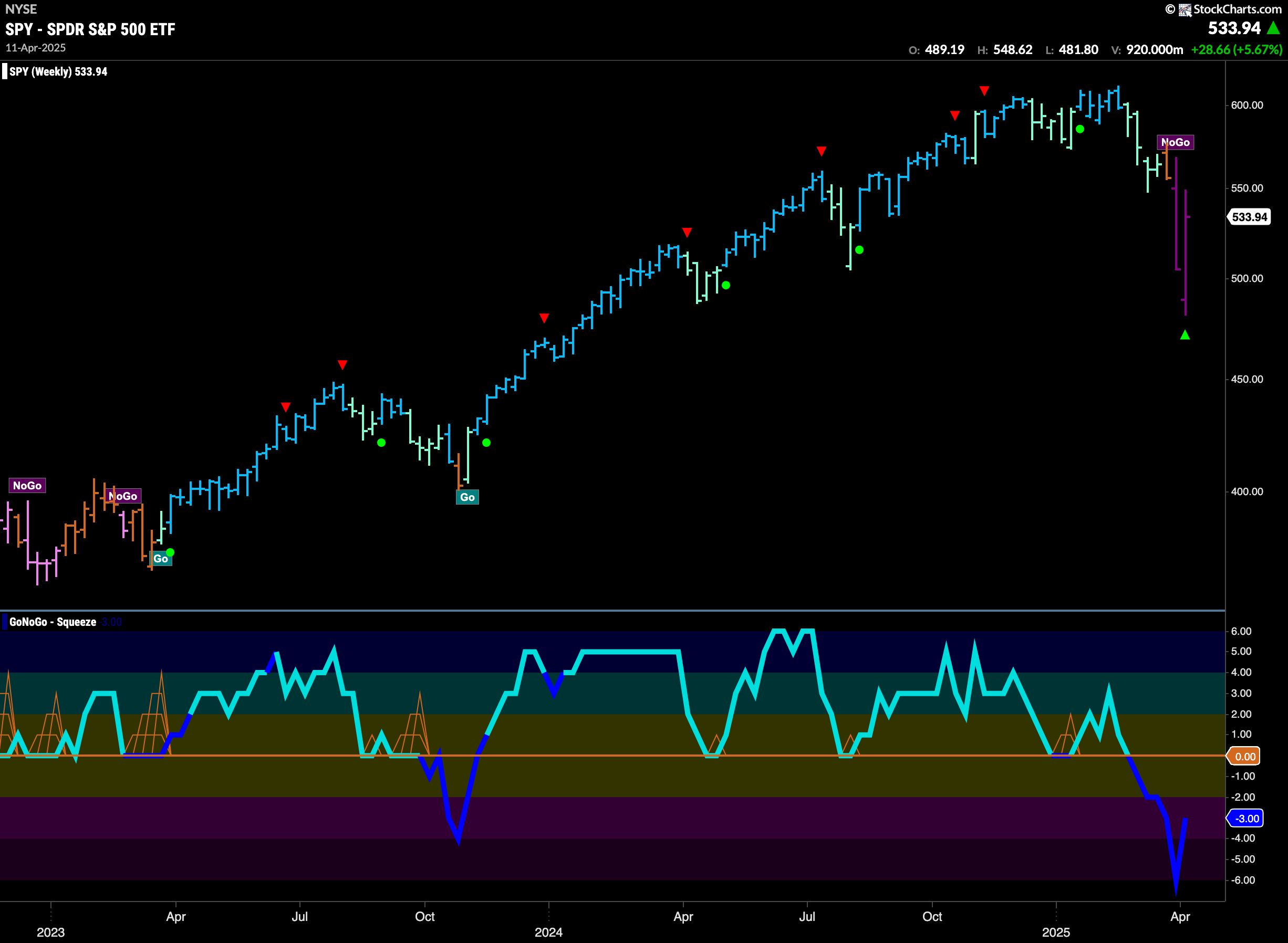Click the highest red triangle marker in November 2024
1288x943 pixels.
point(984,91)
